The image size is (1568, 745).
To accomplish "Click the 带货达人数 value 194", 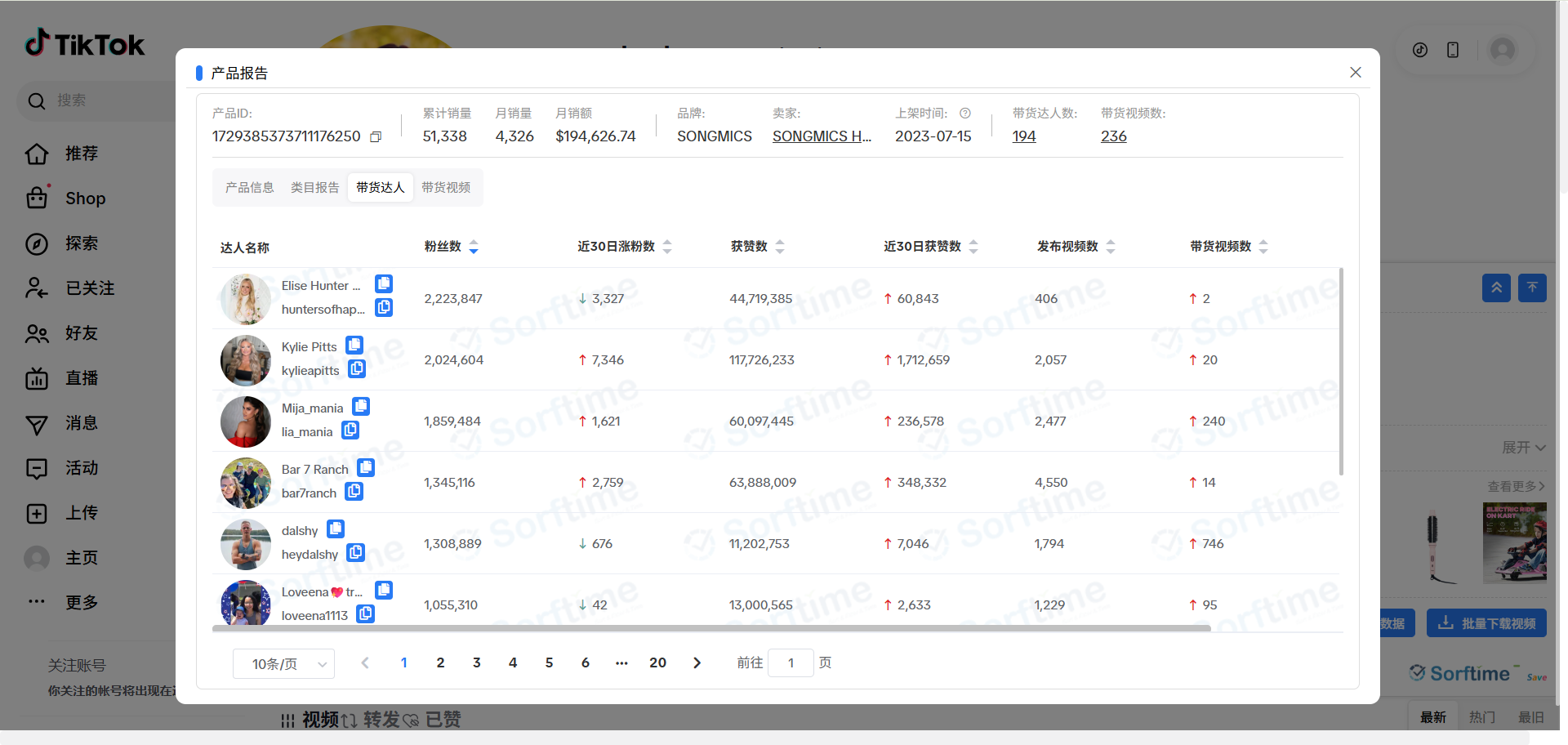I will click(1024, 136).
